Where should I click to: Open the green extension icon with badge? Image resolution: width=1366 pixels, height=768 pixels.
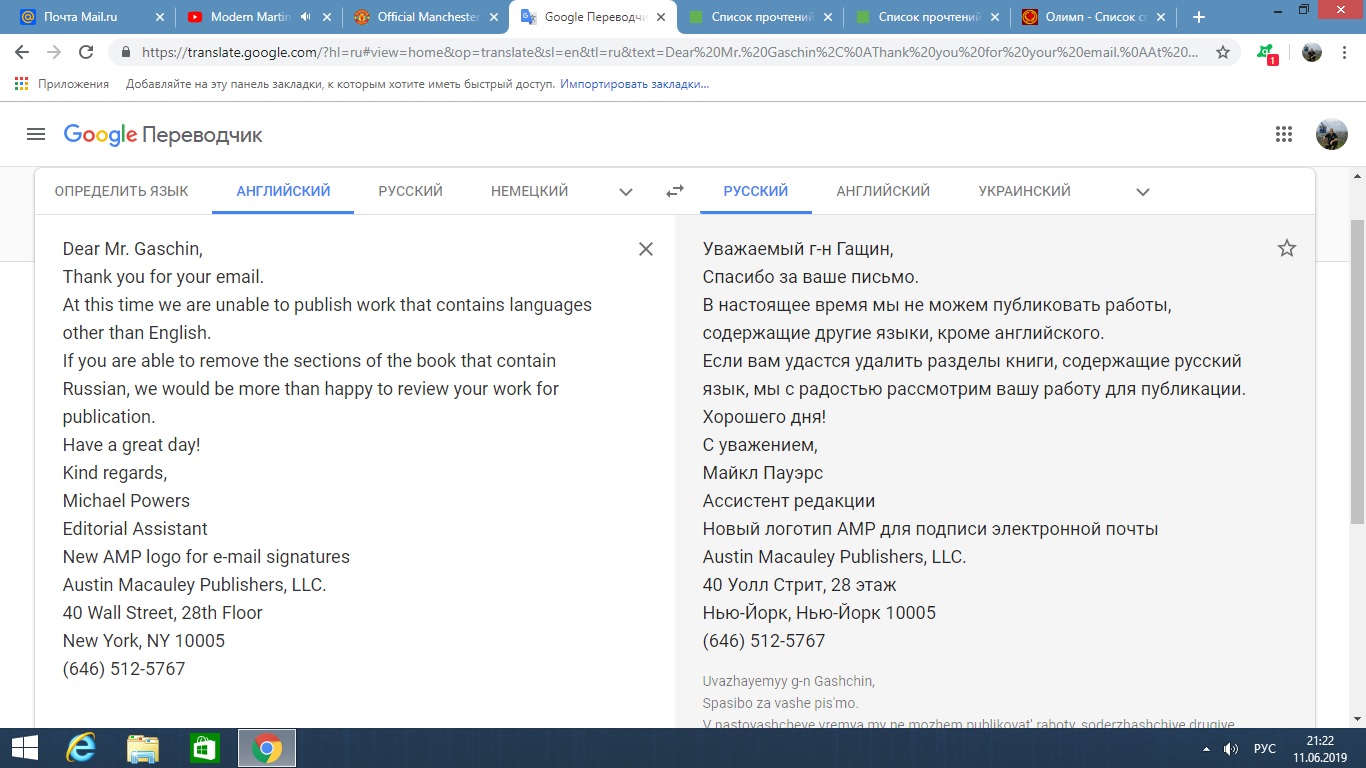pyautogui.click(x=1267, y=54)
